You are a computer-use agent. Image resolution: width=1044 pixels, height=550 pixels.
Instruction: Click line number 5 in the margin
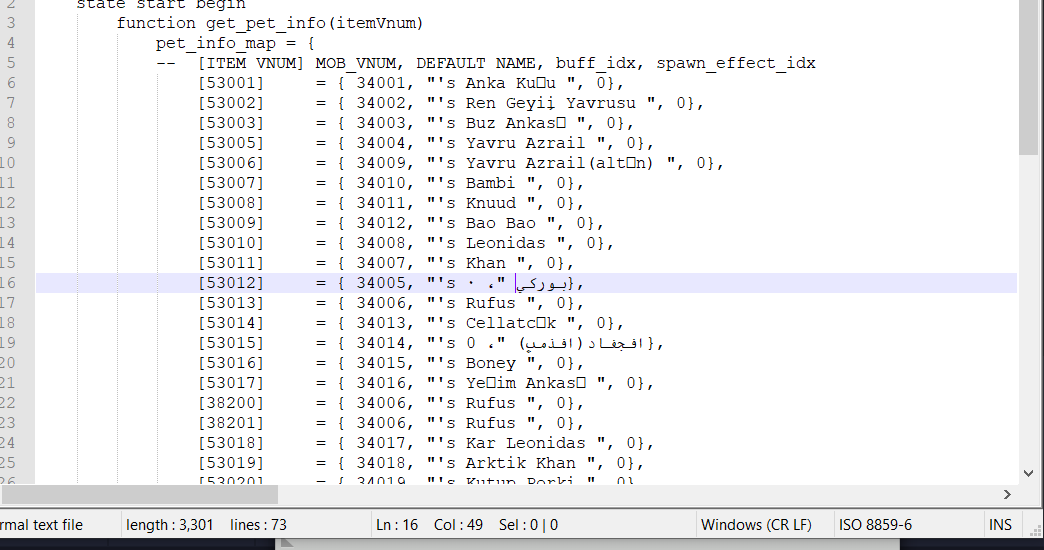pyautogui.click(x=11, y=63)
